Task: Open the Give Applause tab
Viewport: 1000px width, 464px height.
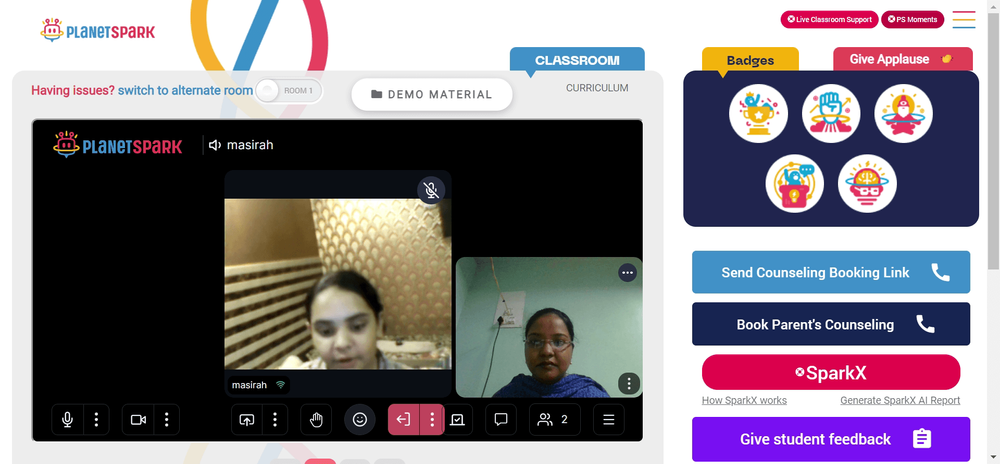Action: (902, 59)
